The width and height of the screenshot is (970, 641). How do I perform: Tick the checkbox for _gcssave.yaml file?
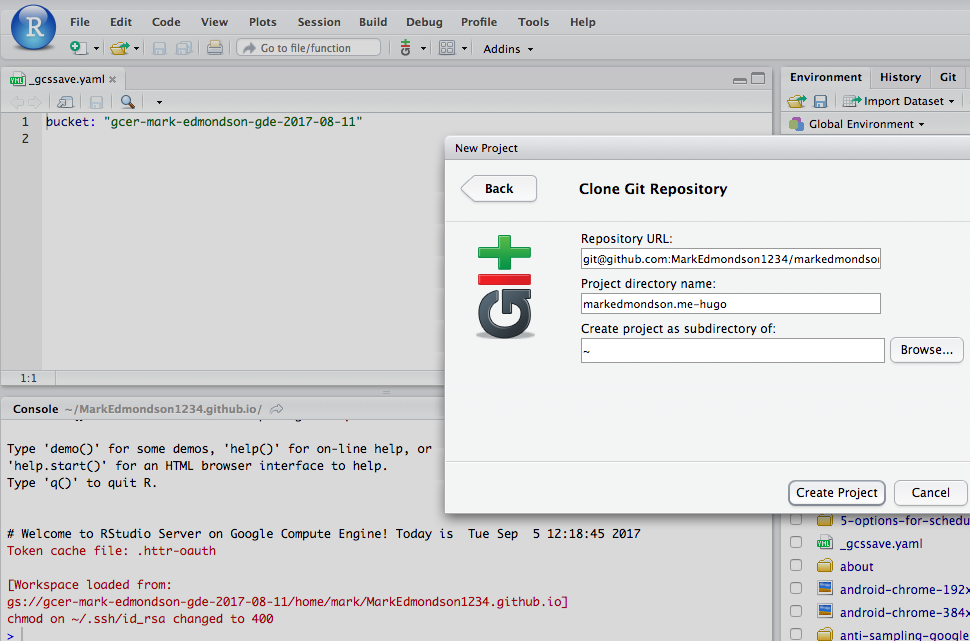point(796,543)
